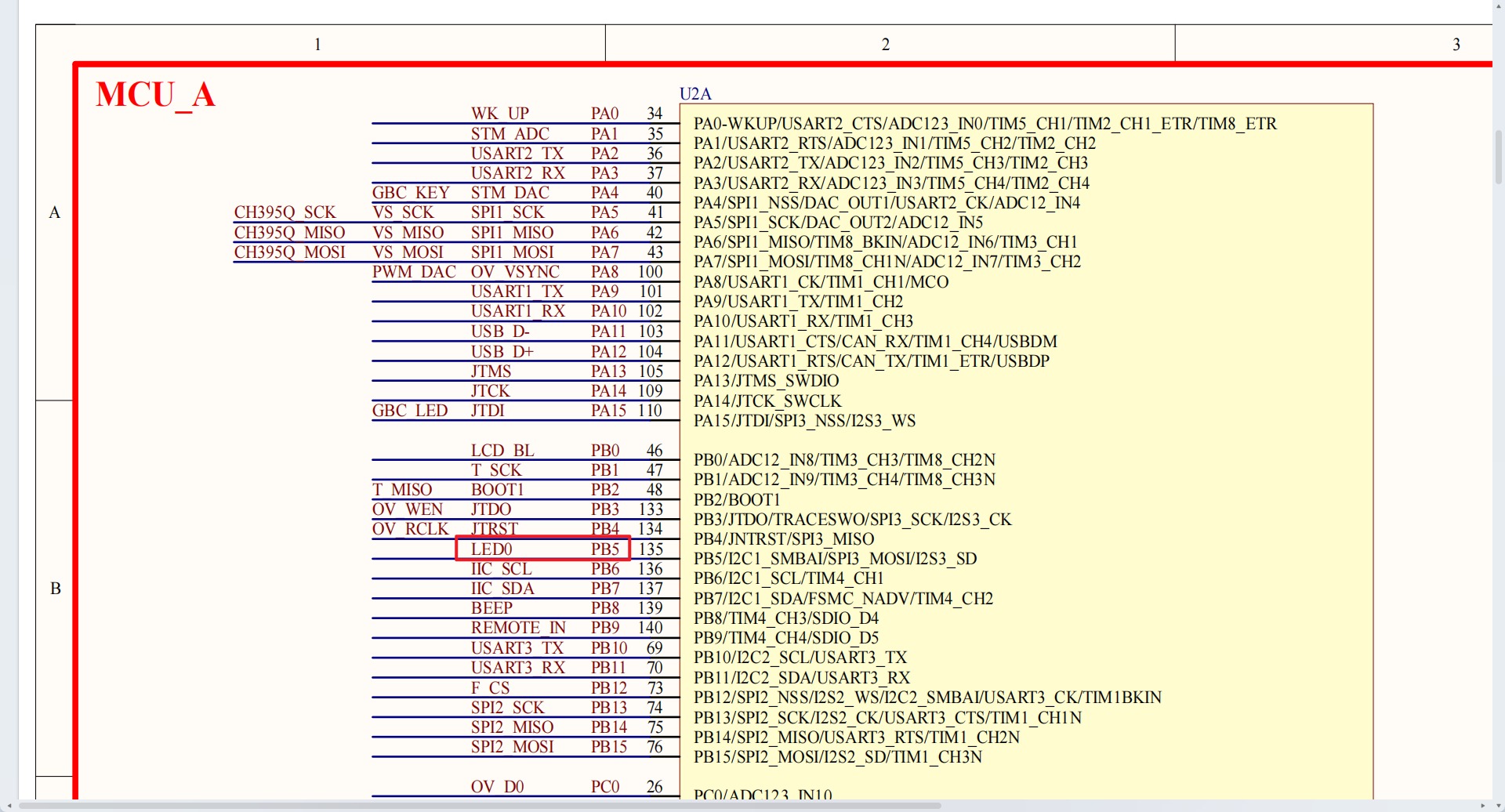Click the VS_SCK net label
1505x812 pixels.
coord(403,212)
